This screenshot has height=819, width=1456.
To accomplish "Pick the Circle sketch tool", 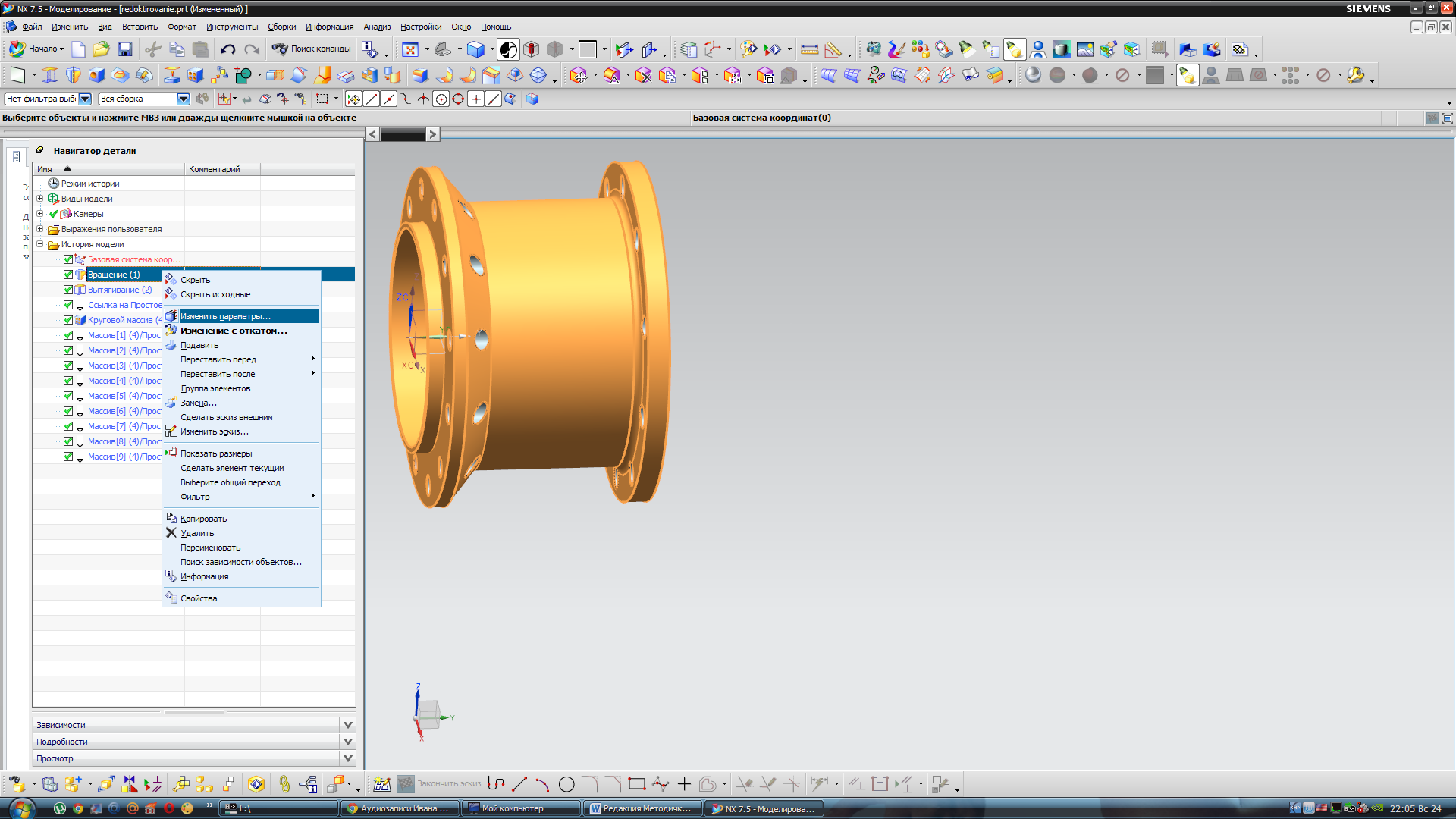I will (566, 784).
